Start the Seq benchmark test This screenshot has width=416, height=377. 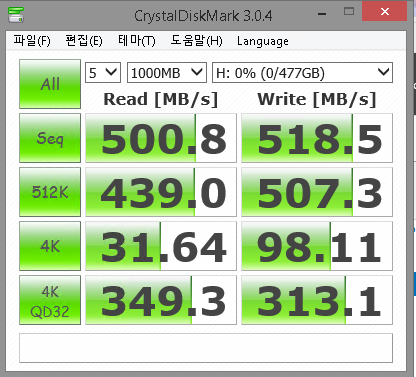tap(50, 138)
